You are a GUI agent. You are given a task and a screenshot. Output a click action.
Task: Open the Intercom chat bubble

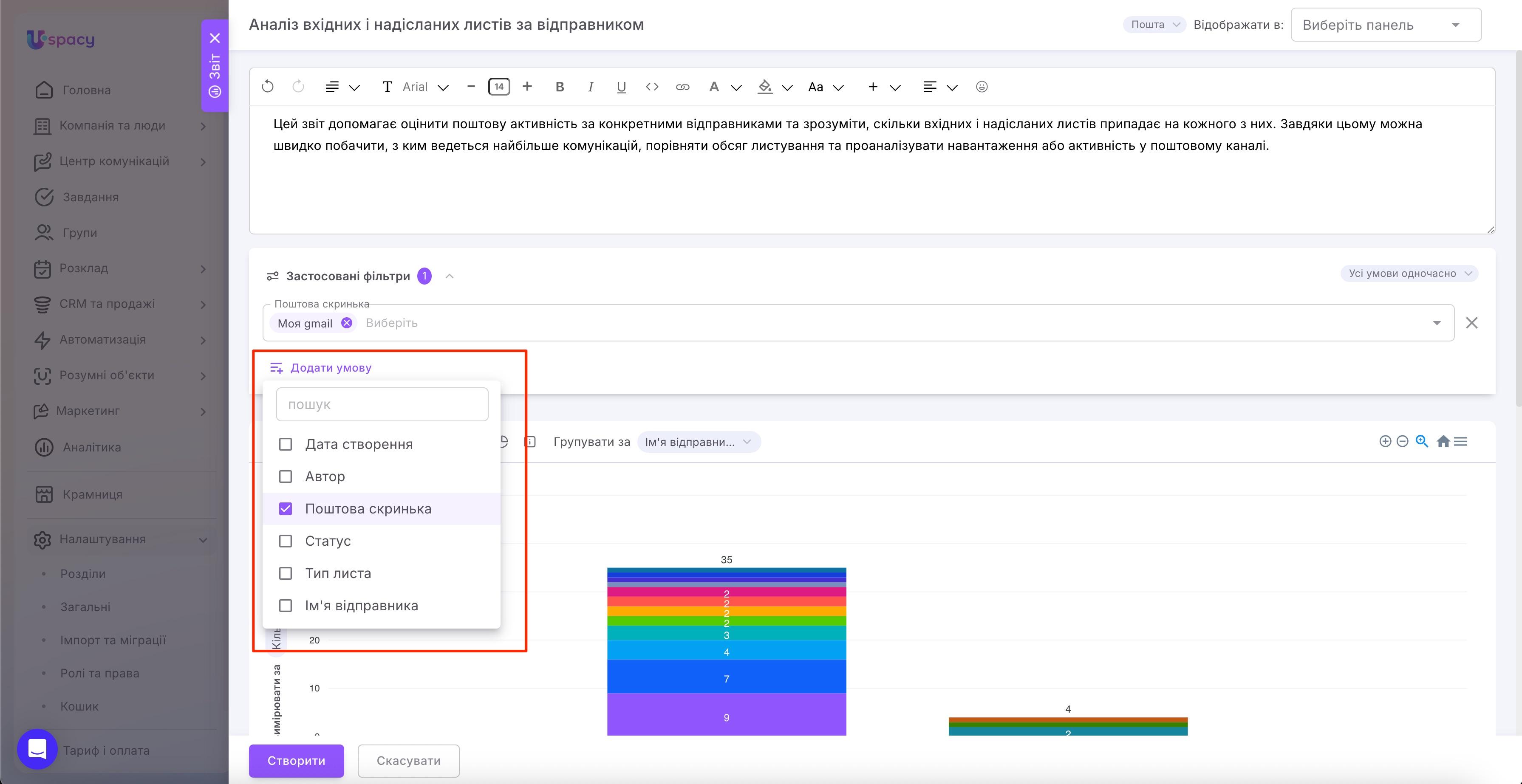click(37, 749)
